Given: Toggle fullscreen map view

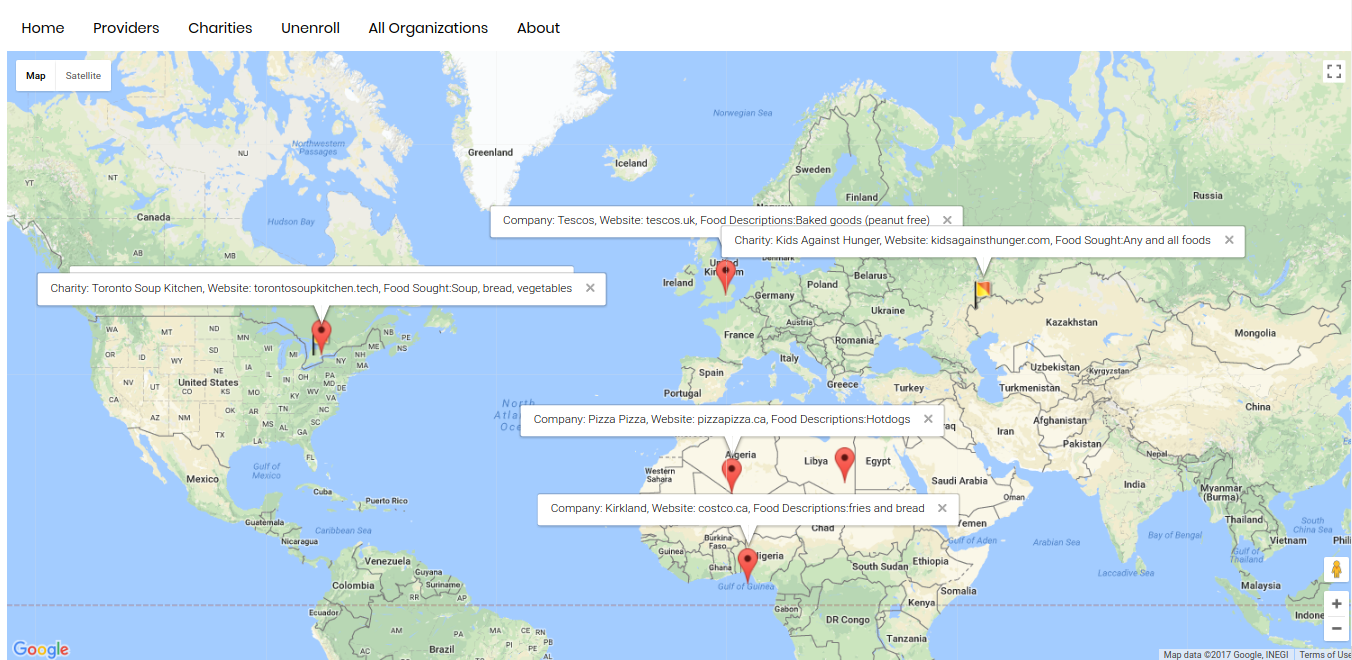Looking at the screenshot, I should pos(1334,71).
